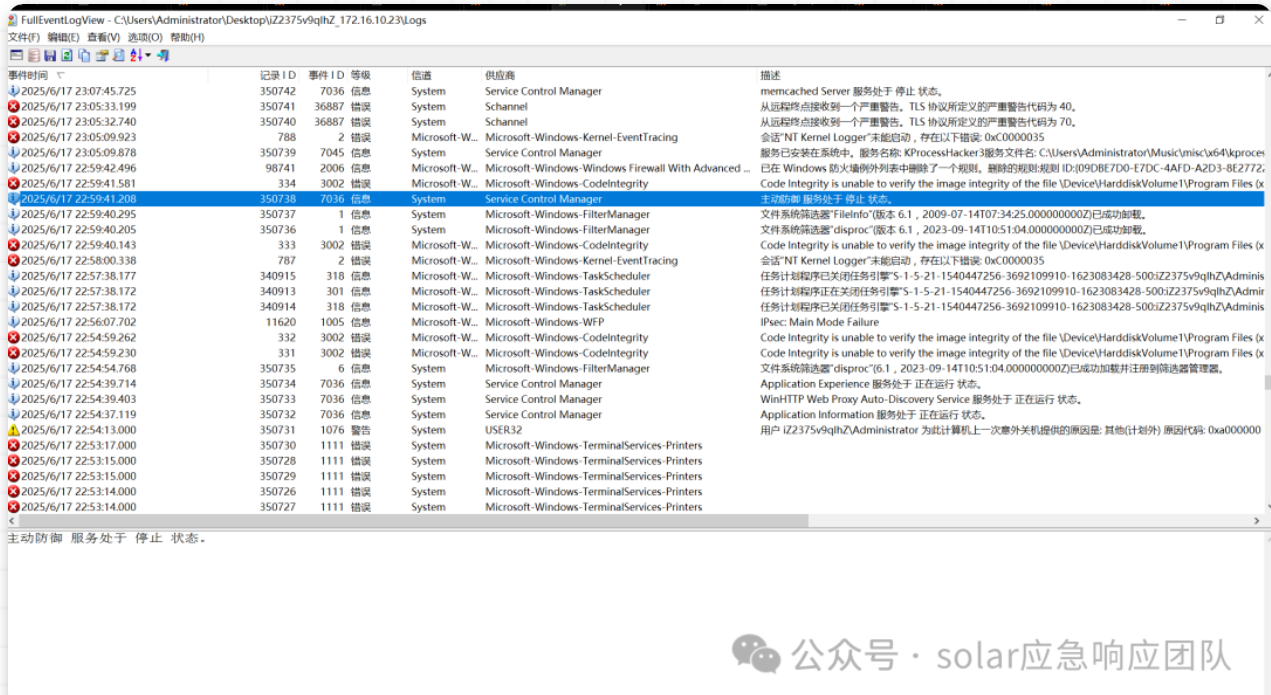The width and height of the screenshot is (1271, 695).
Task: Click the Copy selected items icon
Action: tap(84, 56)
